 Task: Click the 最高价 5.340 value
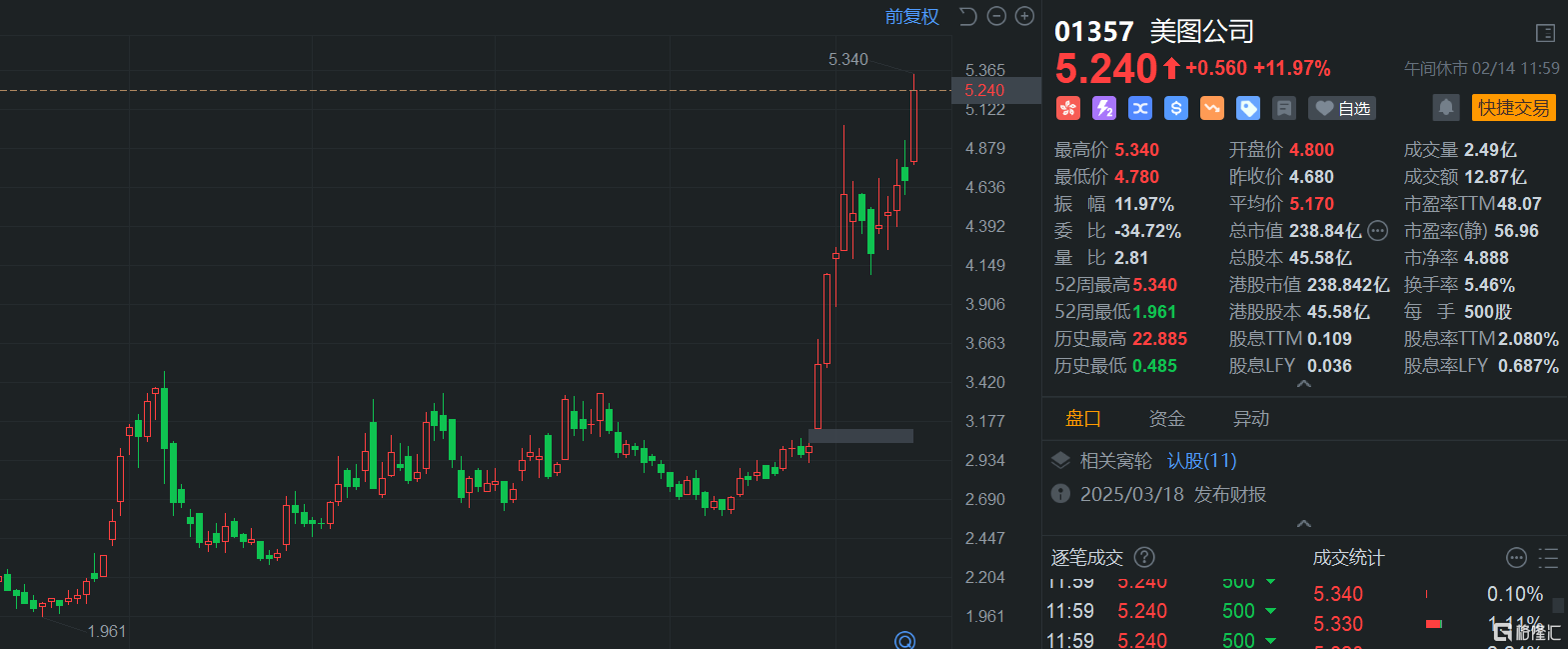1137,150
